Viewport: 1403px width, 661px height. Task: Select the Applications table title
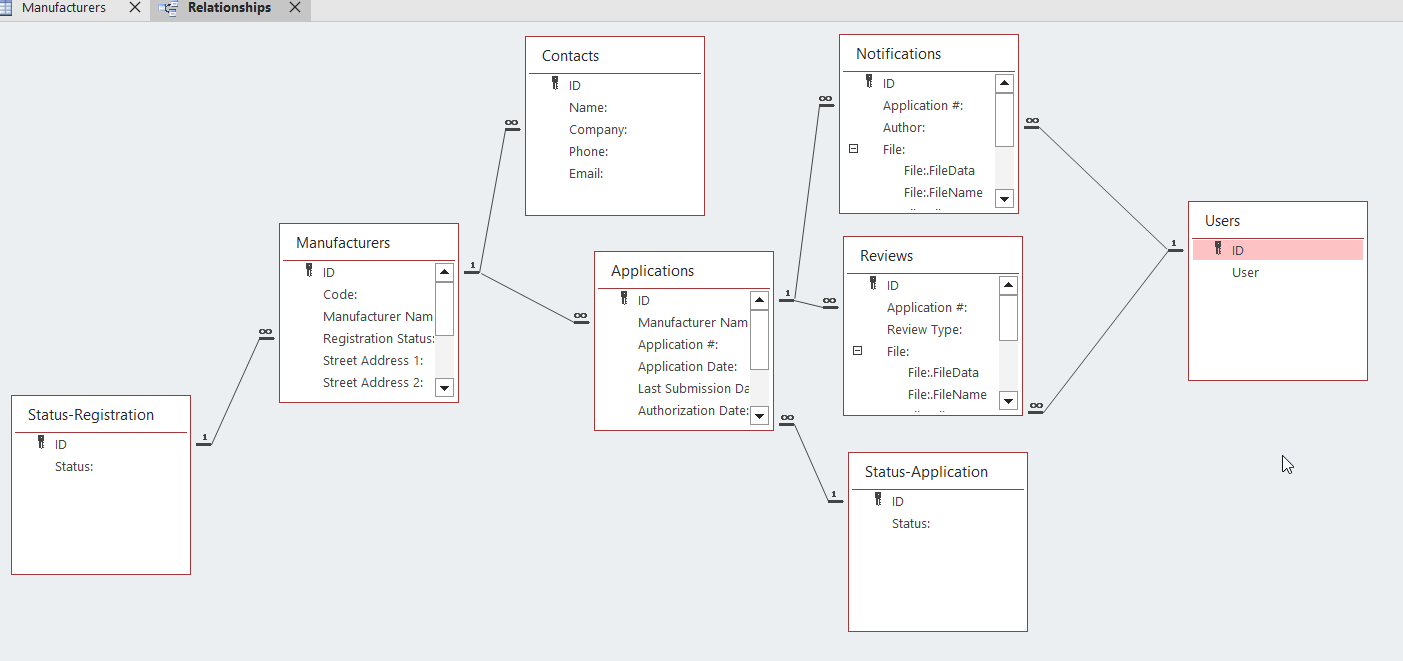653,271
